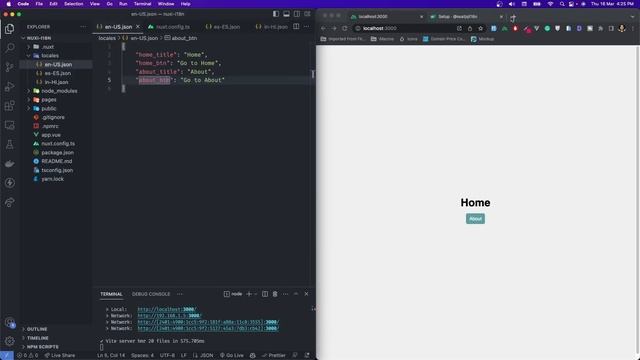The width and height of the screenshot is (640, 360).
Task: Open the Accounts icon in activity bar
Action: click(9, 322)
